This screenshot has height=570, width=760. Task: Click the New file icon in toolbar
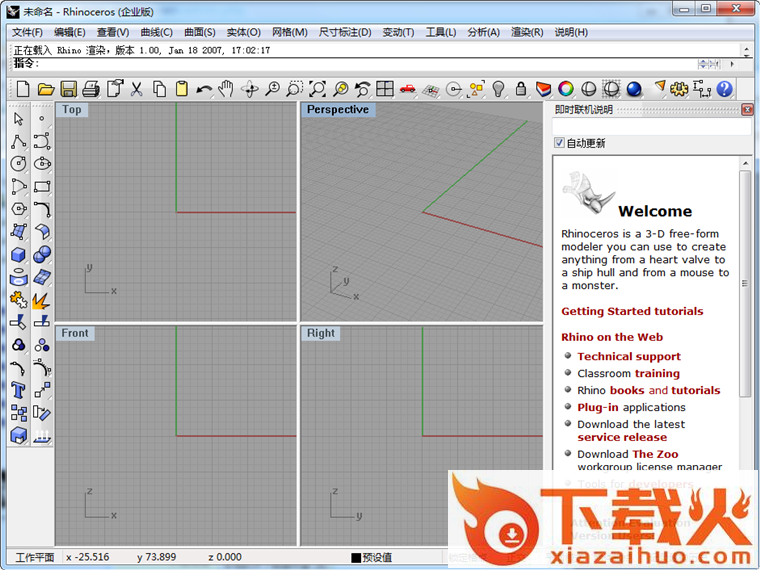(x=23, y=89)
